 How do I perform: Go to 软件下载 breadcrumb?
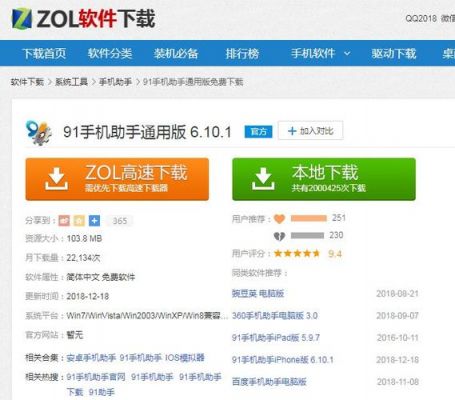point(27,82)
